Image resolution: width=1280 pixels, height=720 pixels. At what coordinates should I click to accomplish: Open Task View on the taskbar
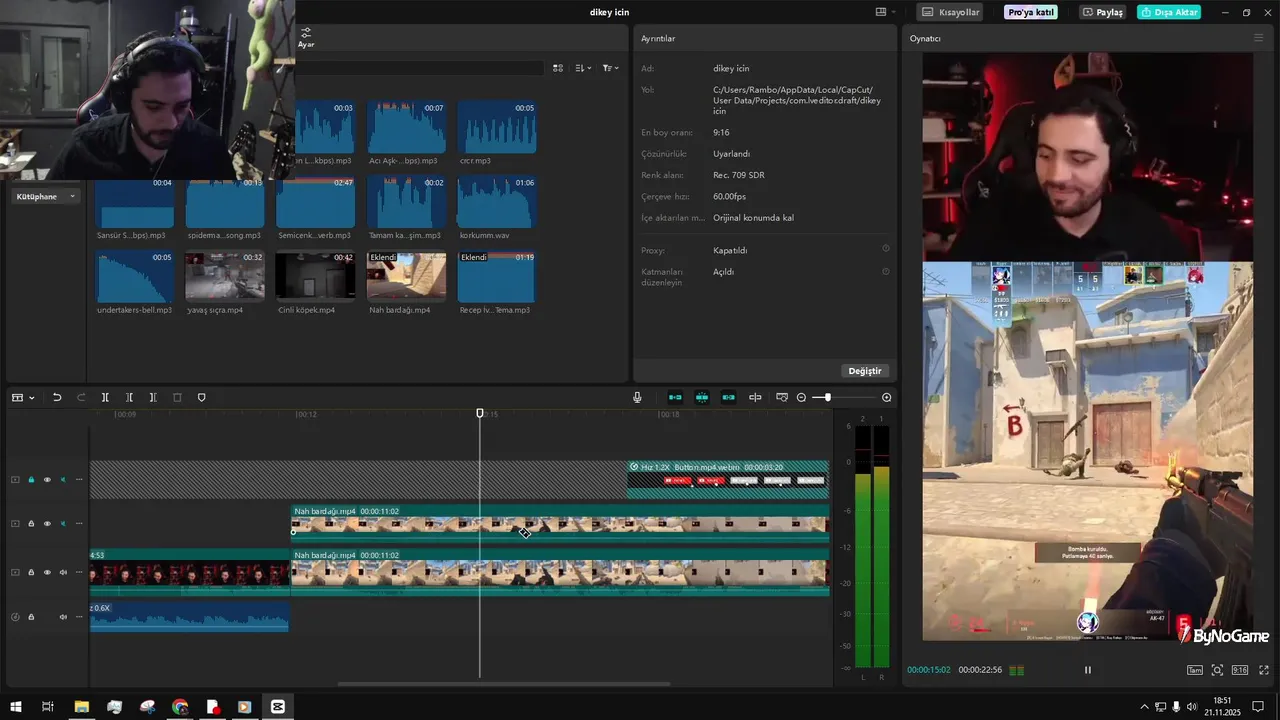coord(47,707)
